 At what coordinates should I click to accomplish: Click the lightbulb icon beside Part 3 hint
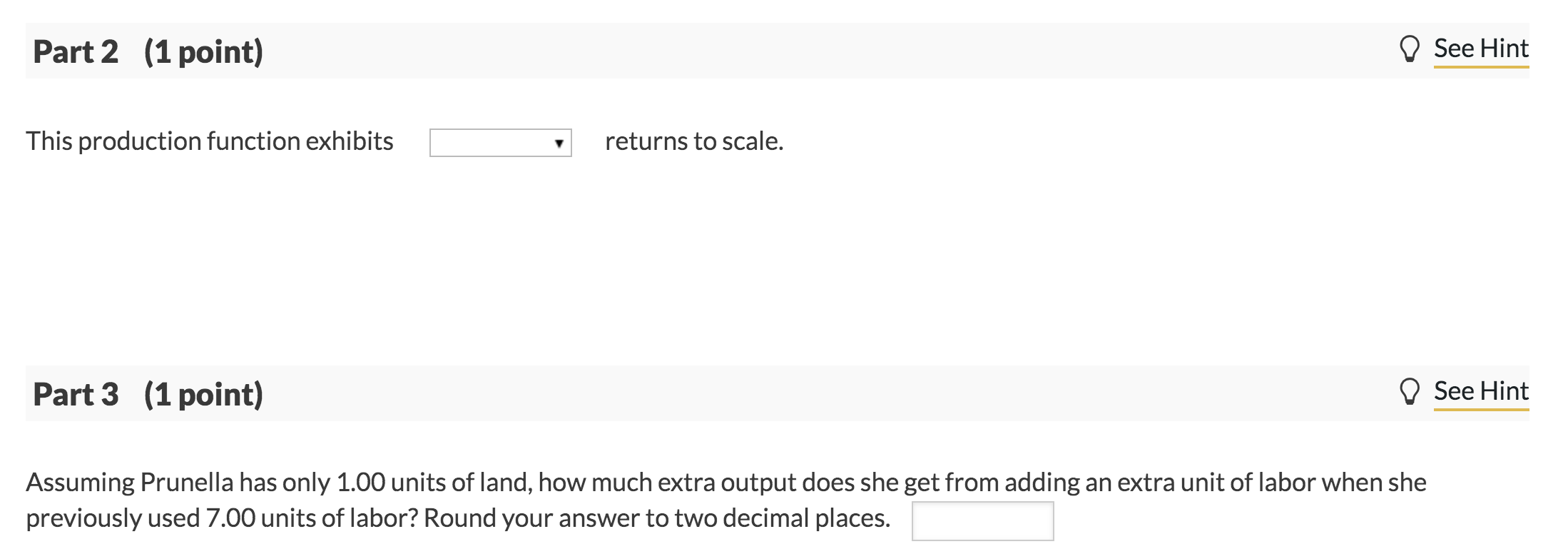click(1411, 391)
